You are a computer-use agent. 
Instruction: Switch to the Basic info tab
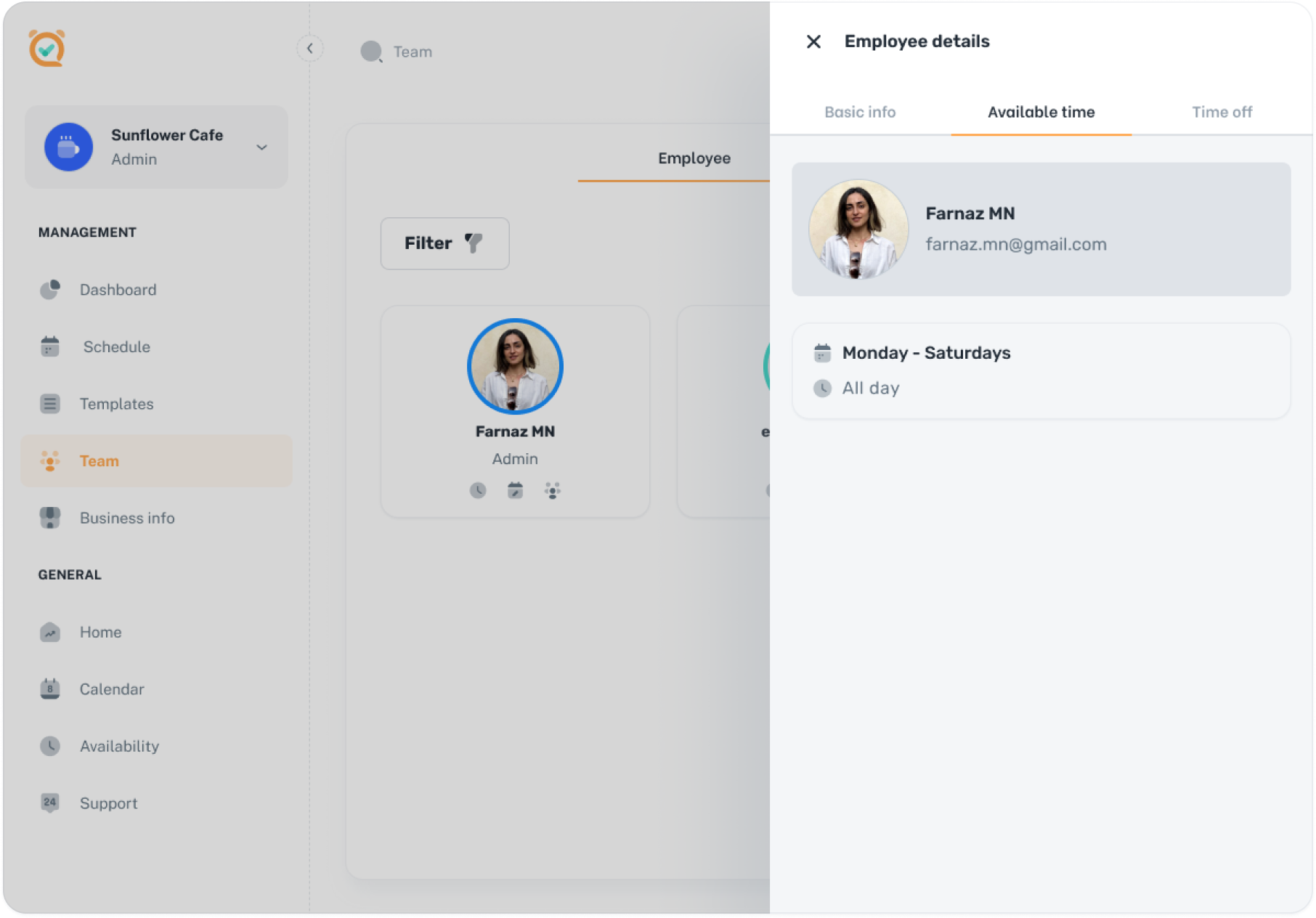860,112
